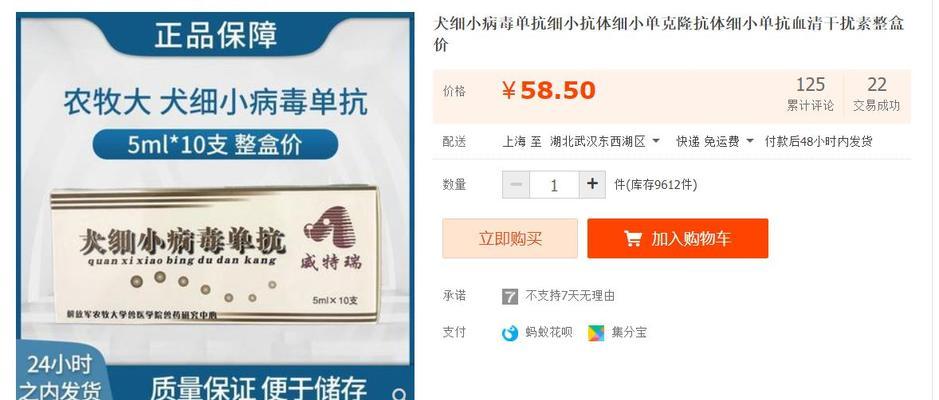Open the 22 交易成功 transactions link
Image resolution: width=939 pixels, height=400 pixels.
tap(876, 95)
